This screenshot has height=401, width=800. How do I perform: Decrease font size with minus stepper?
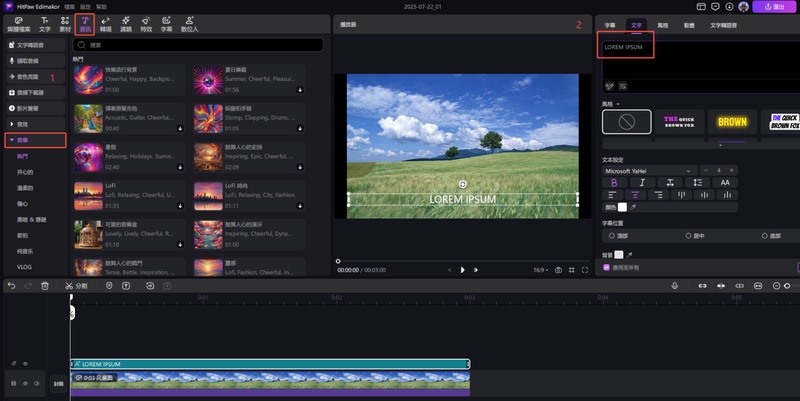pyautogui.click(x=706, y=170)
